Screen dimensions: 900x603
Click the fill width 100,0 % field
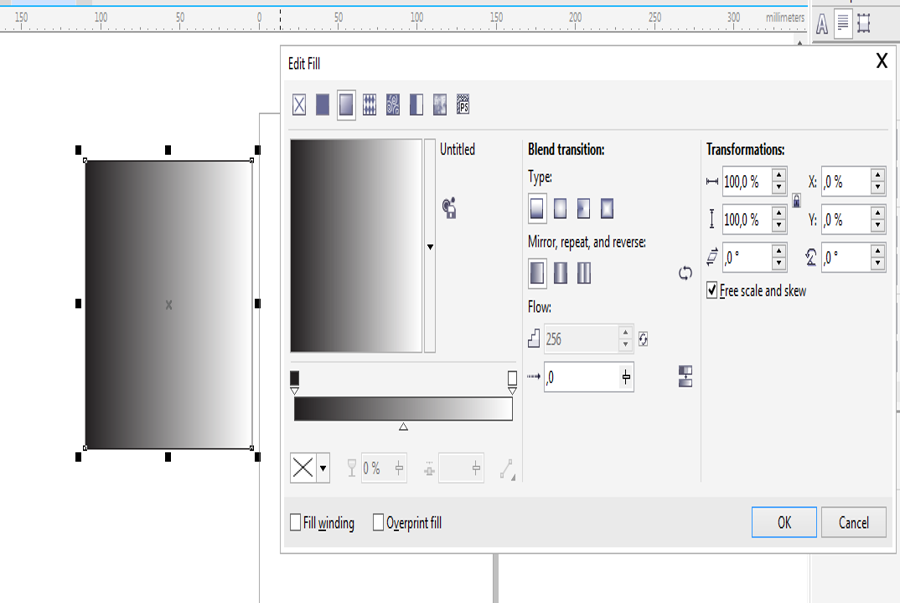tap(747, 182)
